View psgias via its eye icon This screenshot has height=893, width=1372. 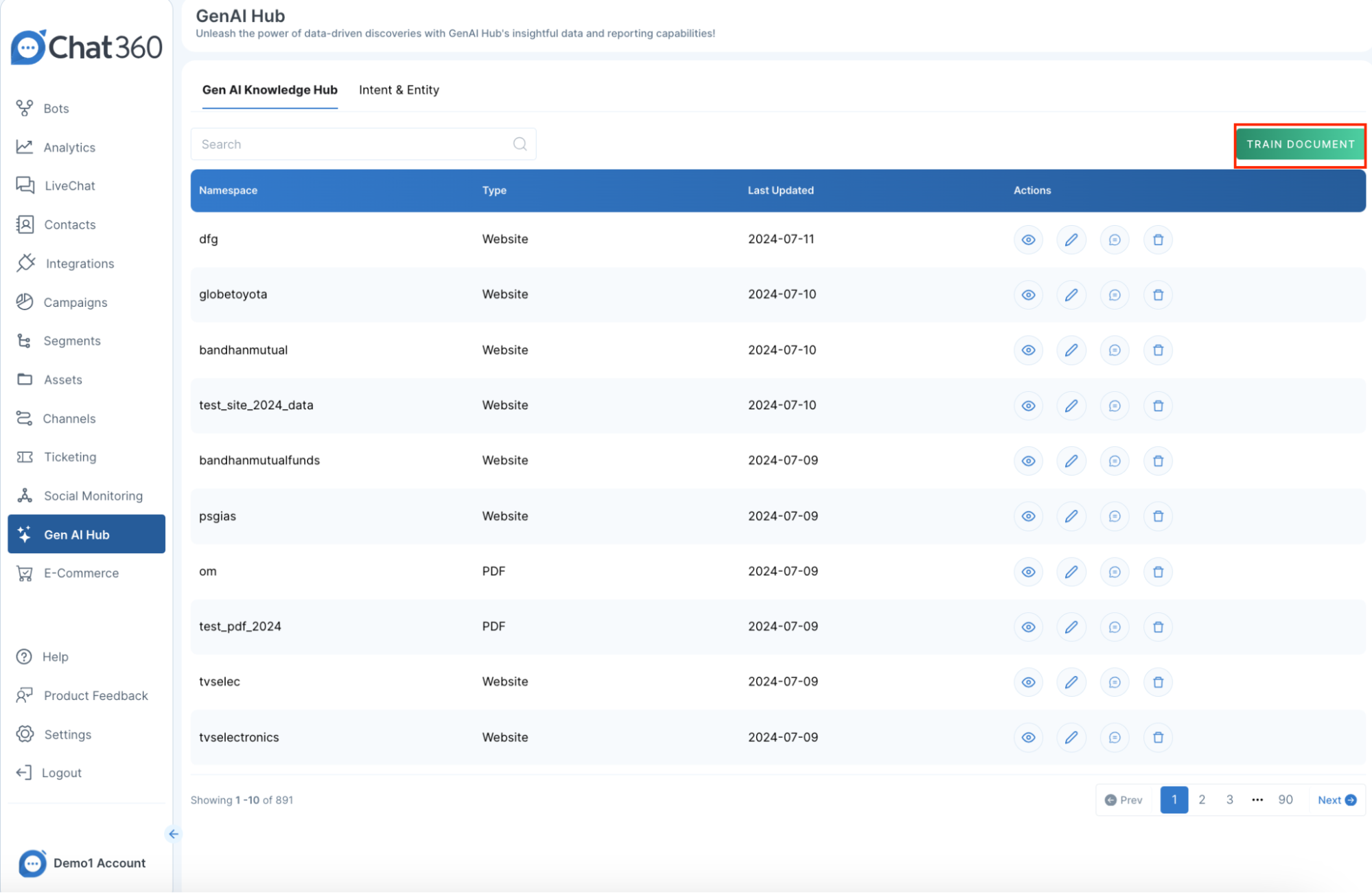click(x=1028, y=516)
